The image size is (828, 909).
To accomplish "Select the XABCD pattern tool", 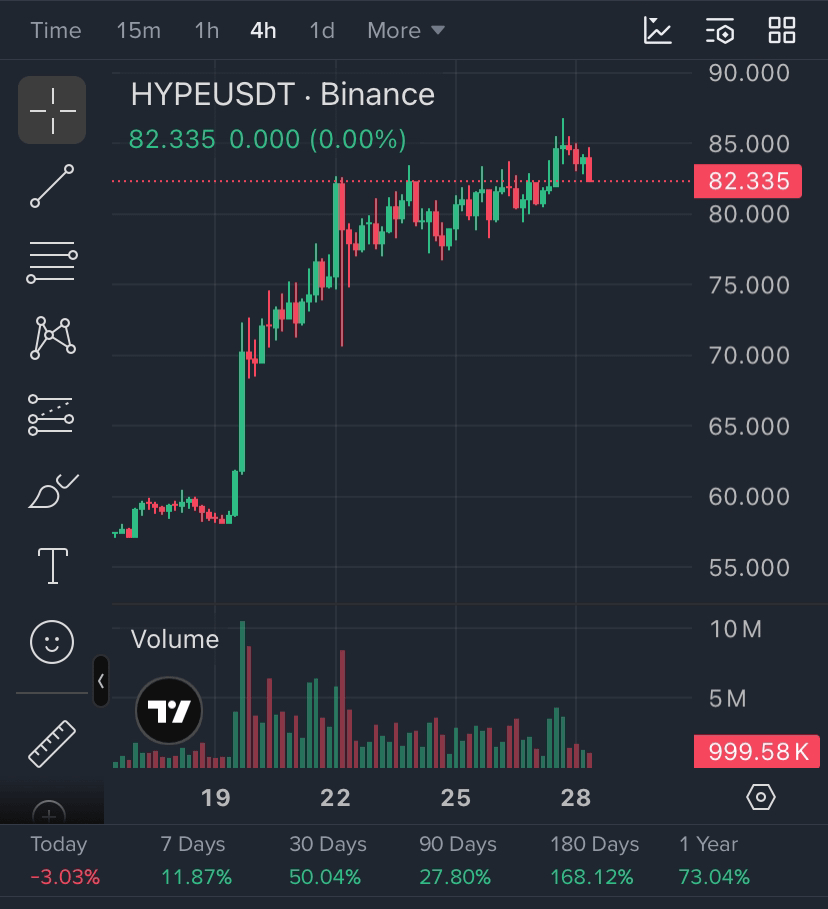I will tap(52, 338).
